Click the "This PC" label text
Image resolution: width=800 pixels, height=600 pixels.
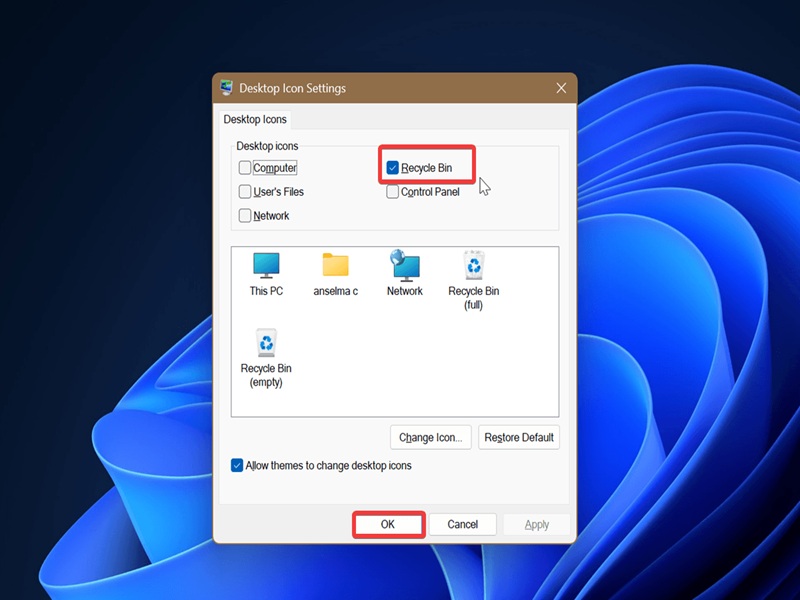[266, 291]
